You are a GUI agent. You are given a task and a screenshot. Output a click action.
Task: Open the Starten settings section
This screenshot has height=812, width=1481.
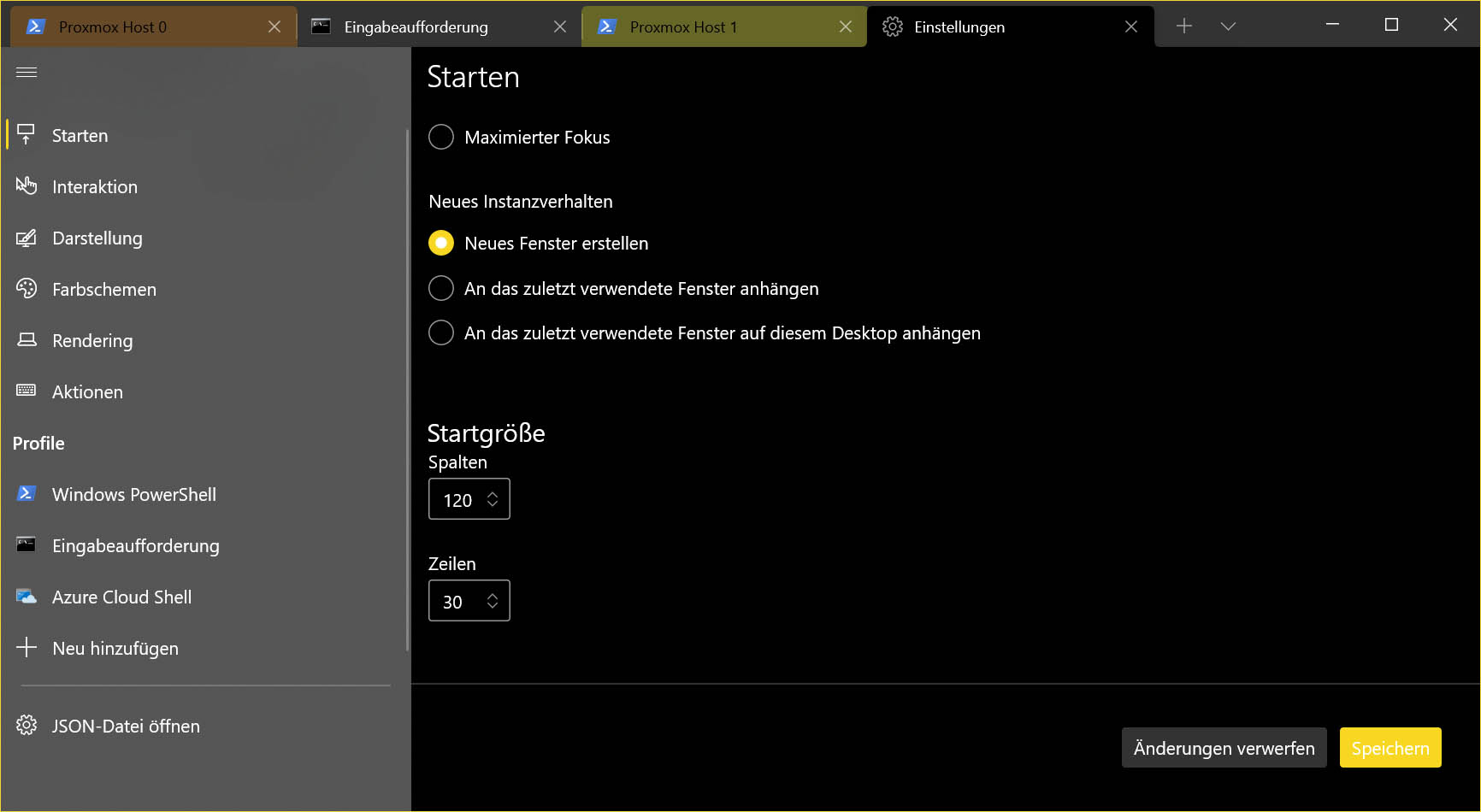pyautogui.click(x=80, y=135)
